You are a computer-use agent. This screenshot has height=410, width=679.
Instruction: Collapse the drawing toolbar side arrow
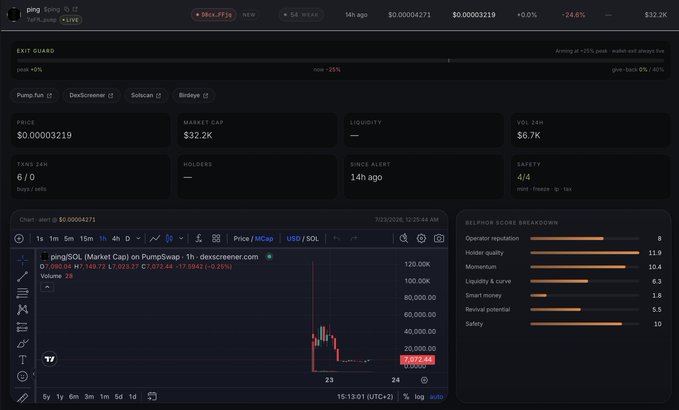[34, 374]
